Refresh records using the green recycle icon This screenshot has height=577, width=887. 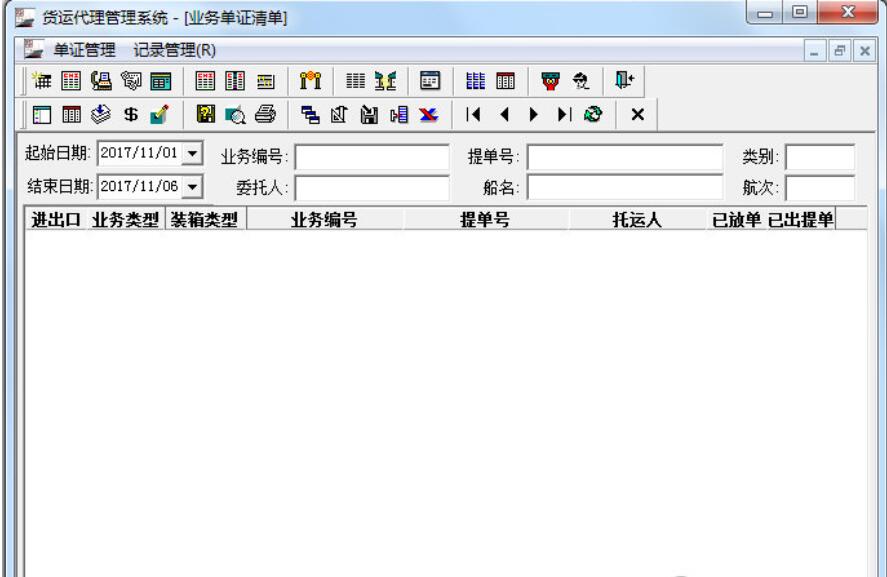click(x=592, y=114)
